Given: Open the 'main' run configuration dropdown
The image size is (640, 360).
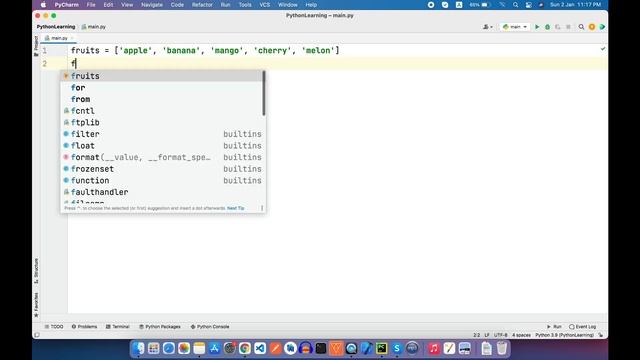Looking at the screenshot, I should click(515, 27).
